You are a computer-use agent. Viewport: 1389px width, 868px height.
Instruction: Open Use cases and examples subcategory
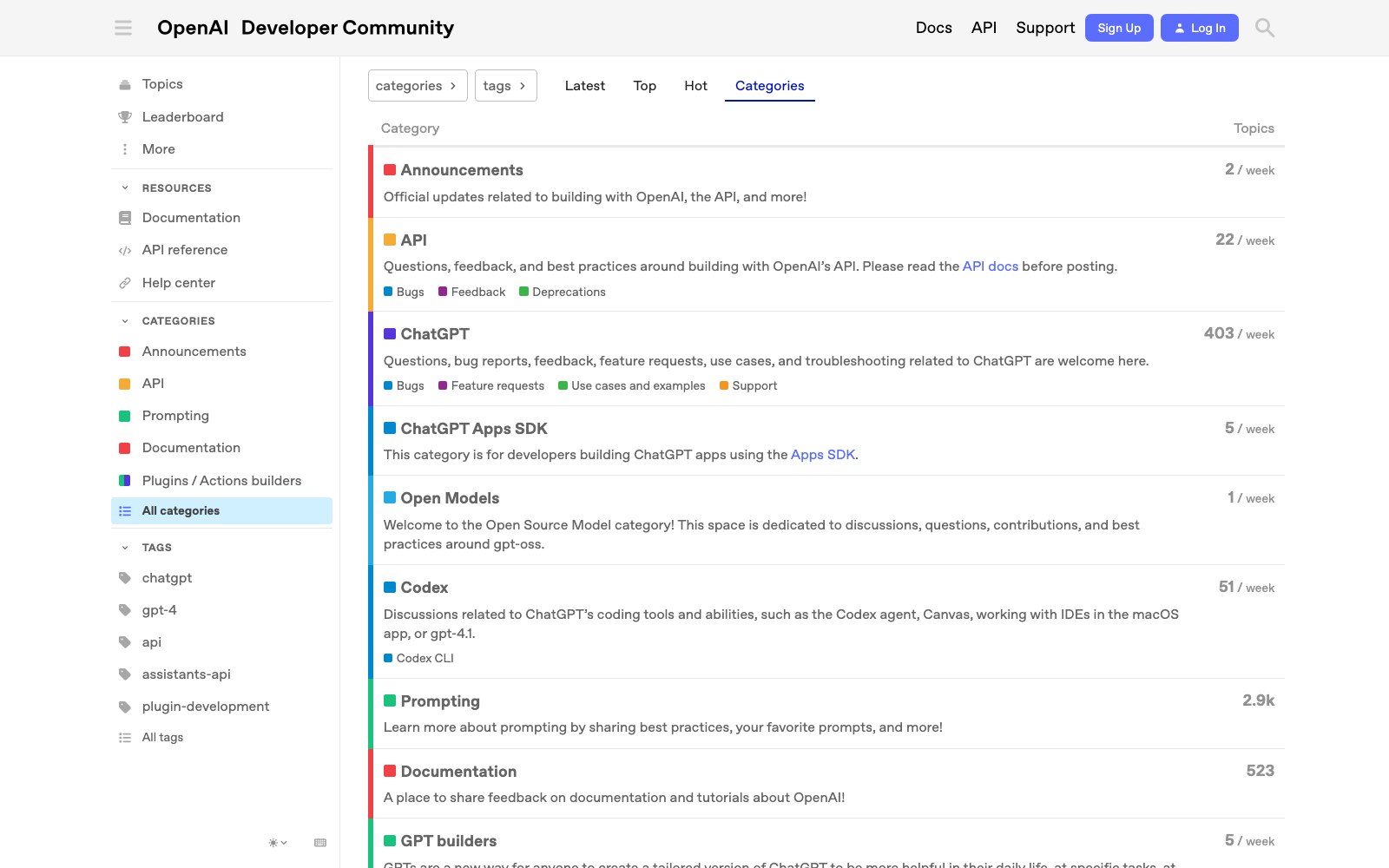[632, 385]
